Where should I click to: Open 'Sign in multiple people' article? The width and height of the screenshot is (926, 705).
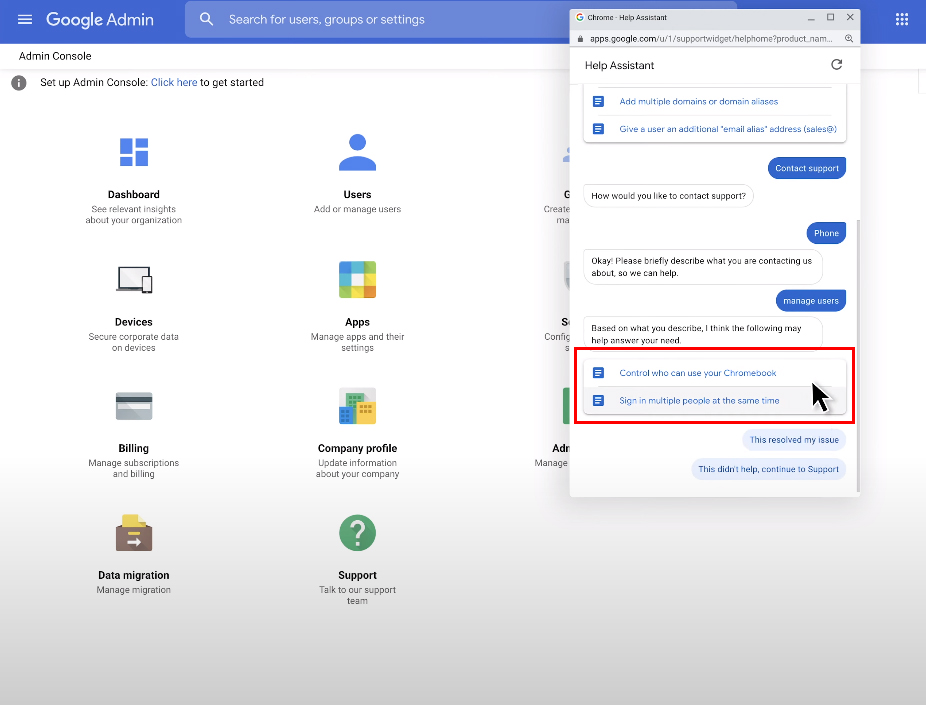coord(698,400)
